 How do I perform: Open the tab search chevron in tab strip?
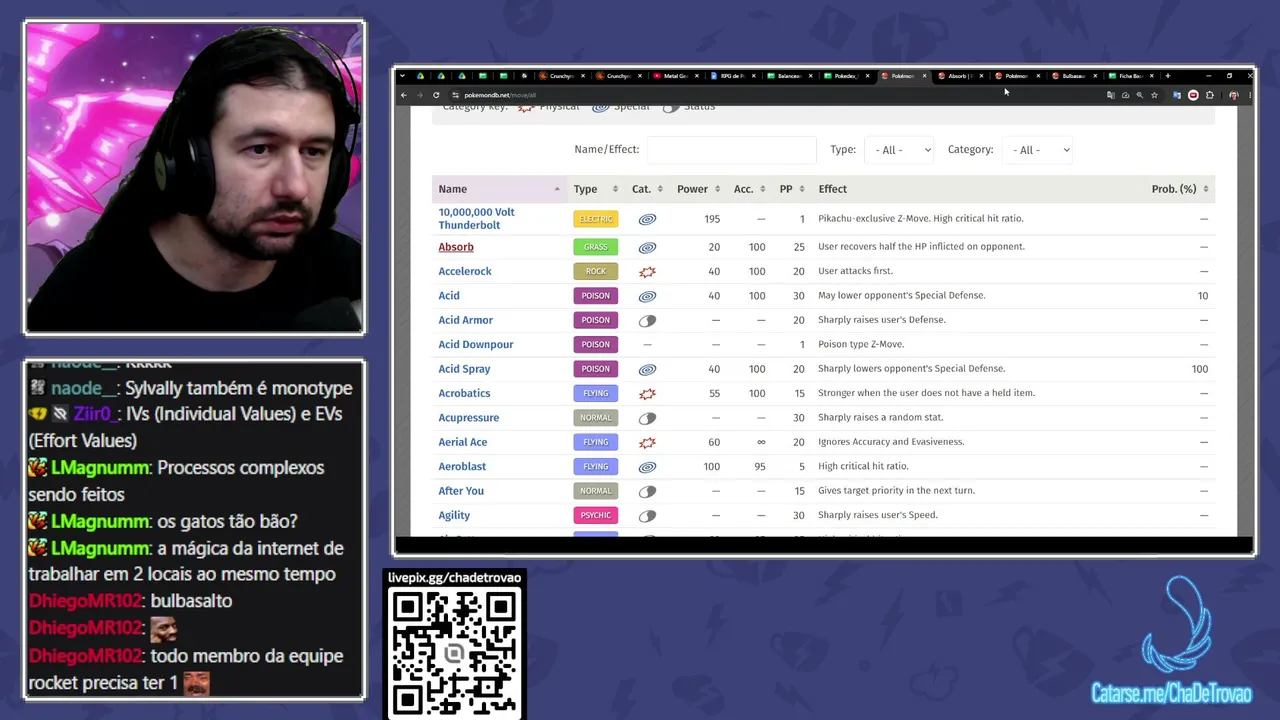[403, 76]
